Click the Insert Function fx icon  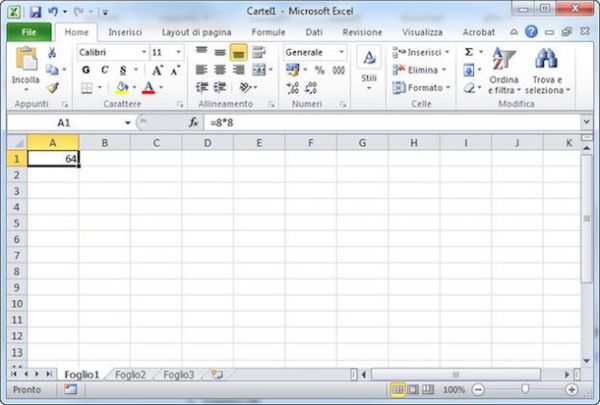(x=194, y=122)
